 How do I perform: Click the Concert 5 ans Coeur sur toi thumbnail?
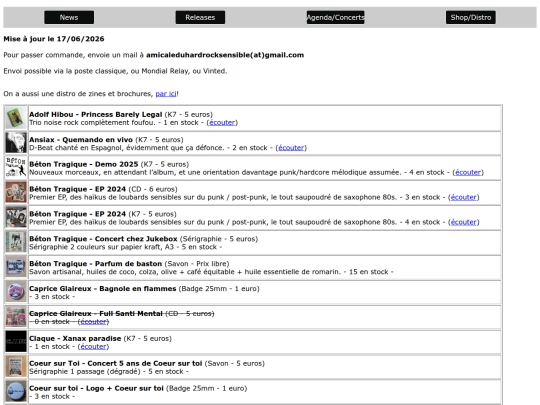click(16, 367)
